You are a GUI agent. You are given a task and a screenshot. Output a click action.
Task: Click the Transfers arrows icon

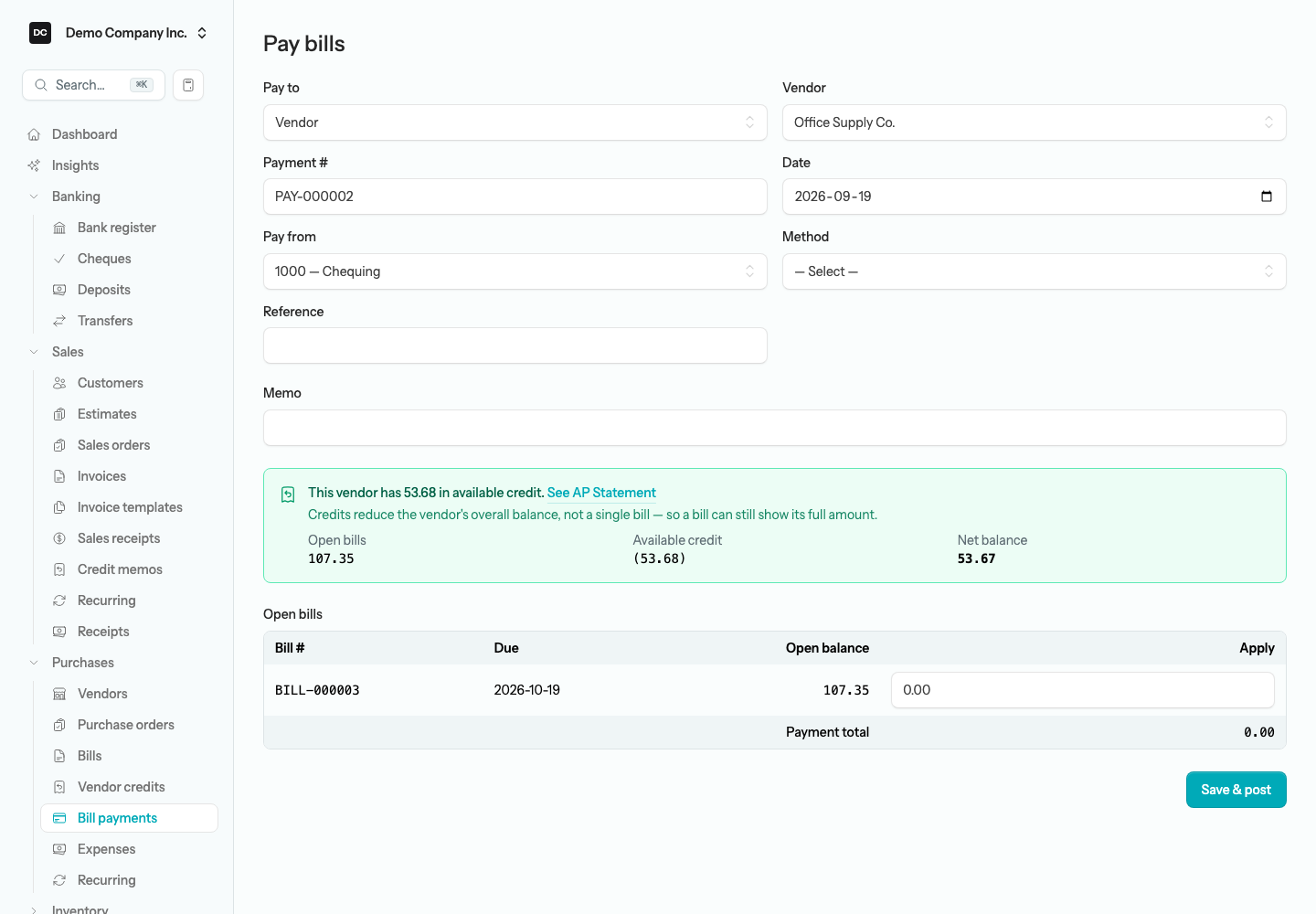pos(59,321)
